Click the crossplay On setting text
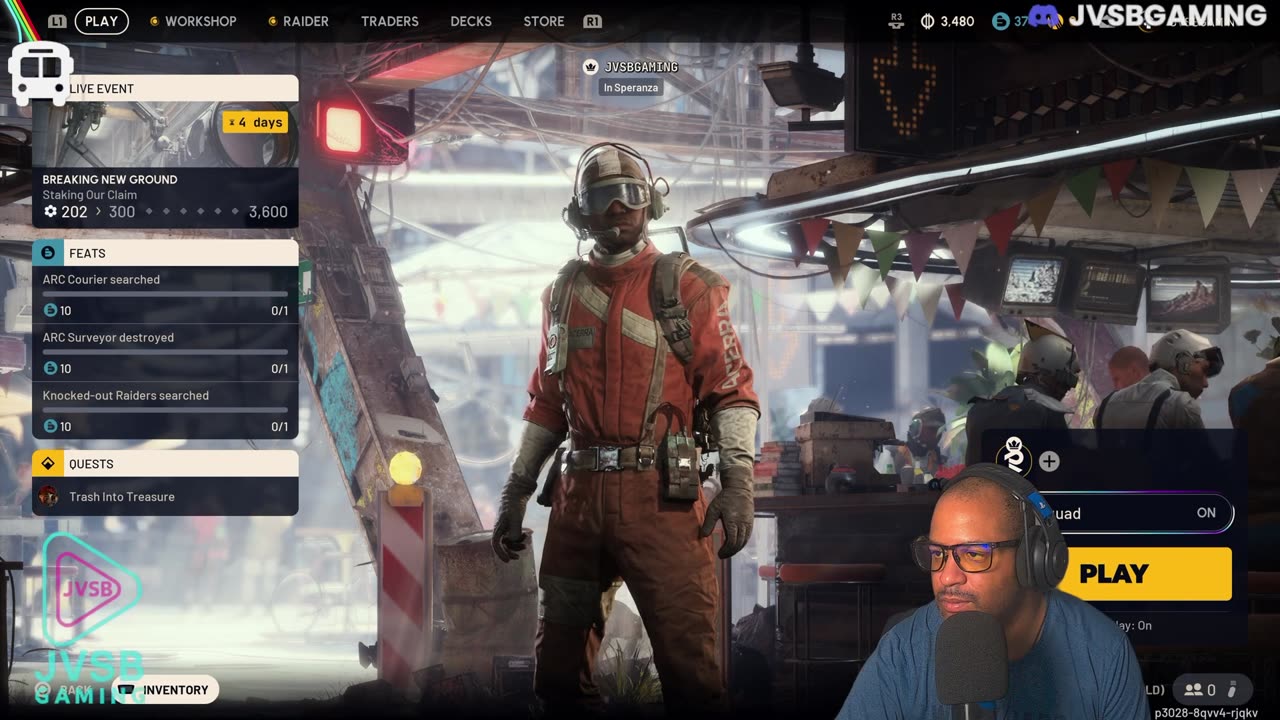 (1132, 625)
